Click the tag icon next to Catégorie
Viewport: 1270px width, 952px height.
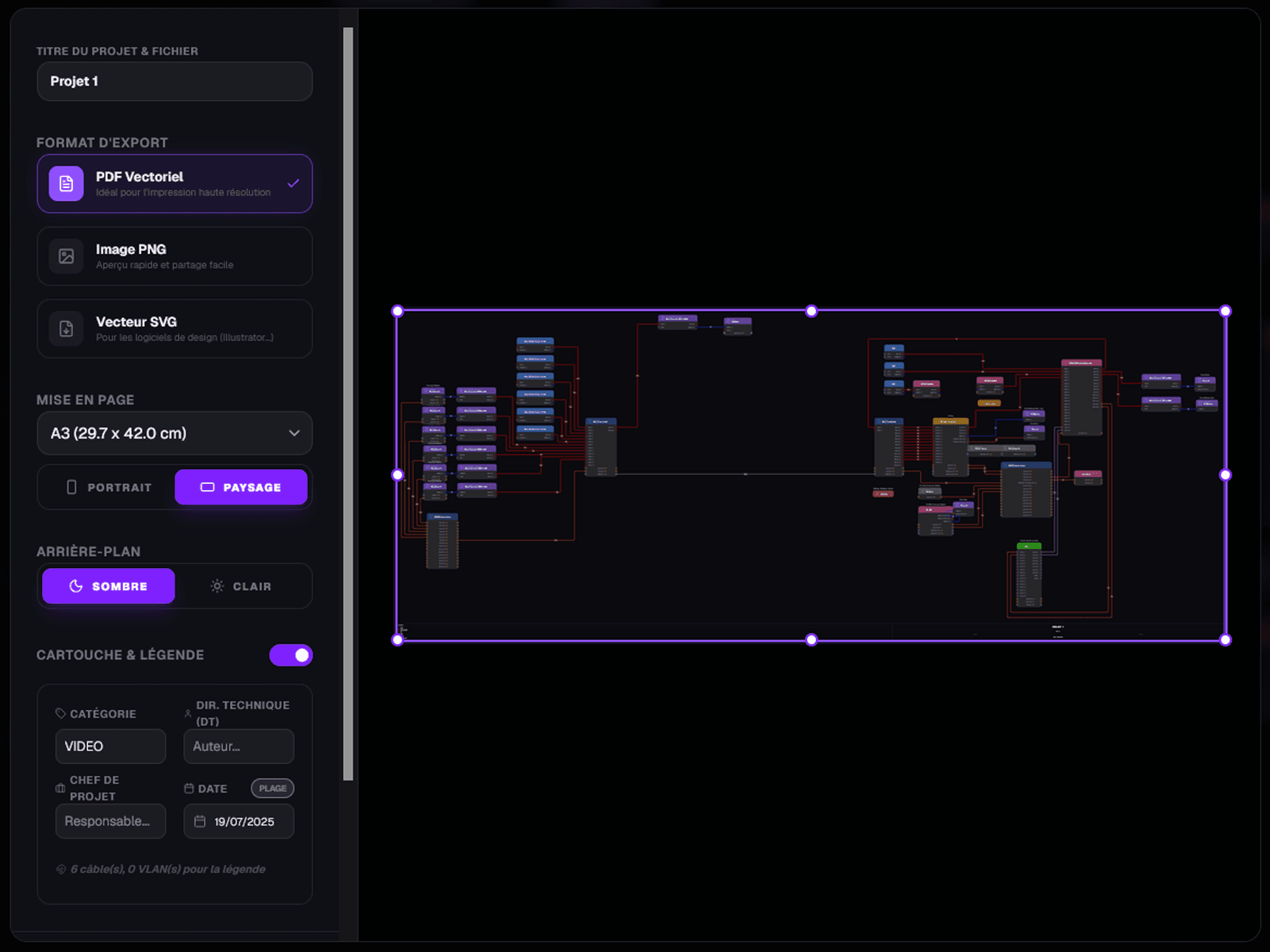pos(60,713)
